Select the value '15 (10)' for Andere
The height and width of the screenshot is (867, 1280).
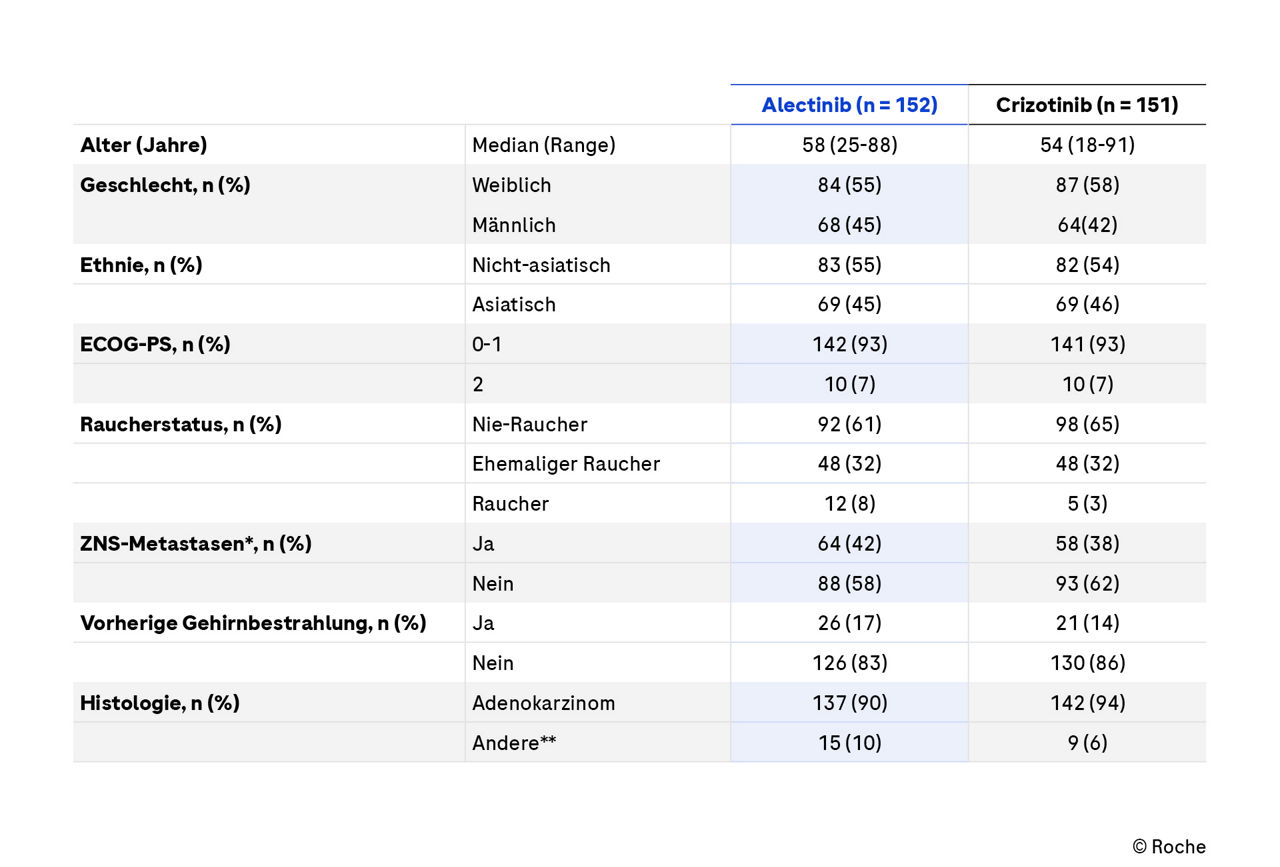[x=850, y=743]
